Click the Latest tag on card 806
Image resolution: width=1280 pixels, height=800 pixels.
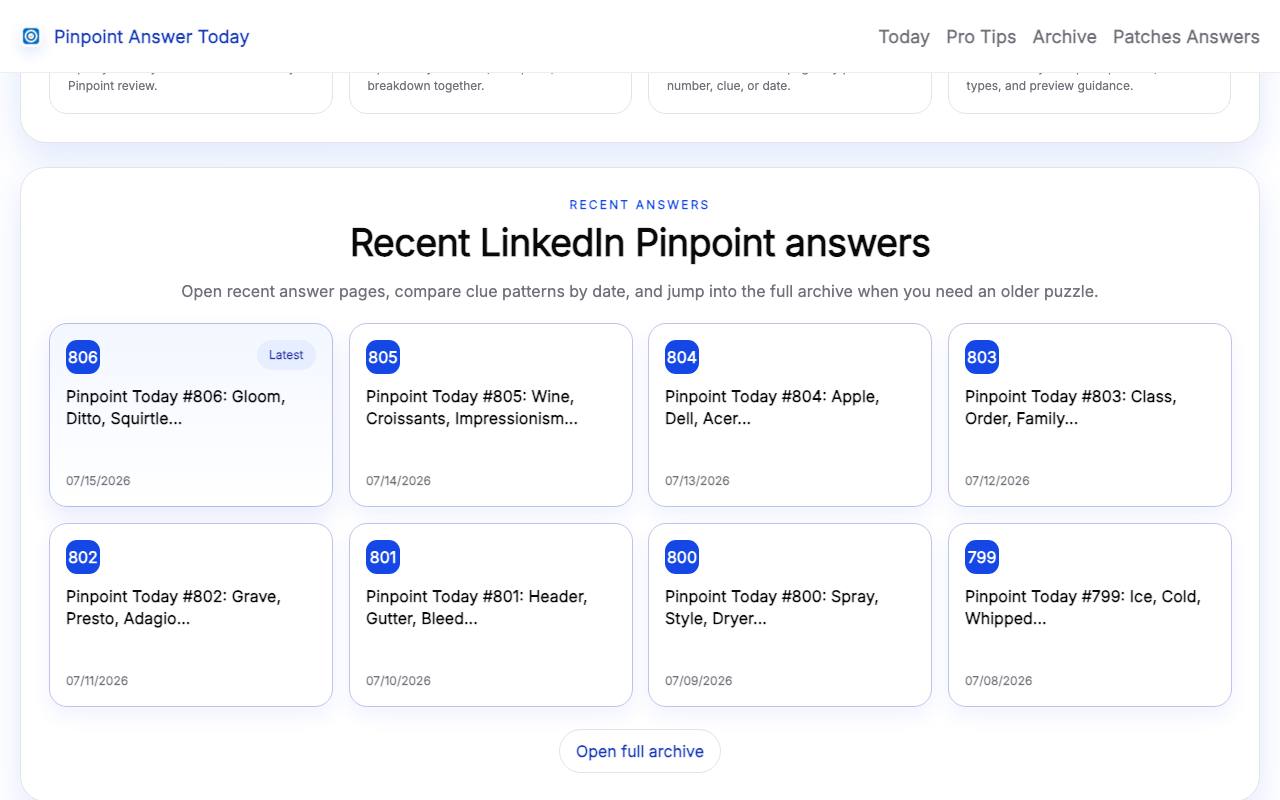pyautogui.click(x=286, y=355)
